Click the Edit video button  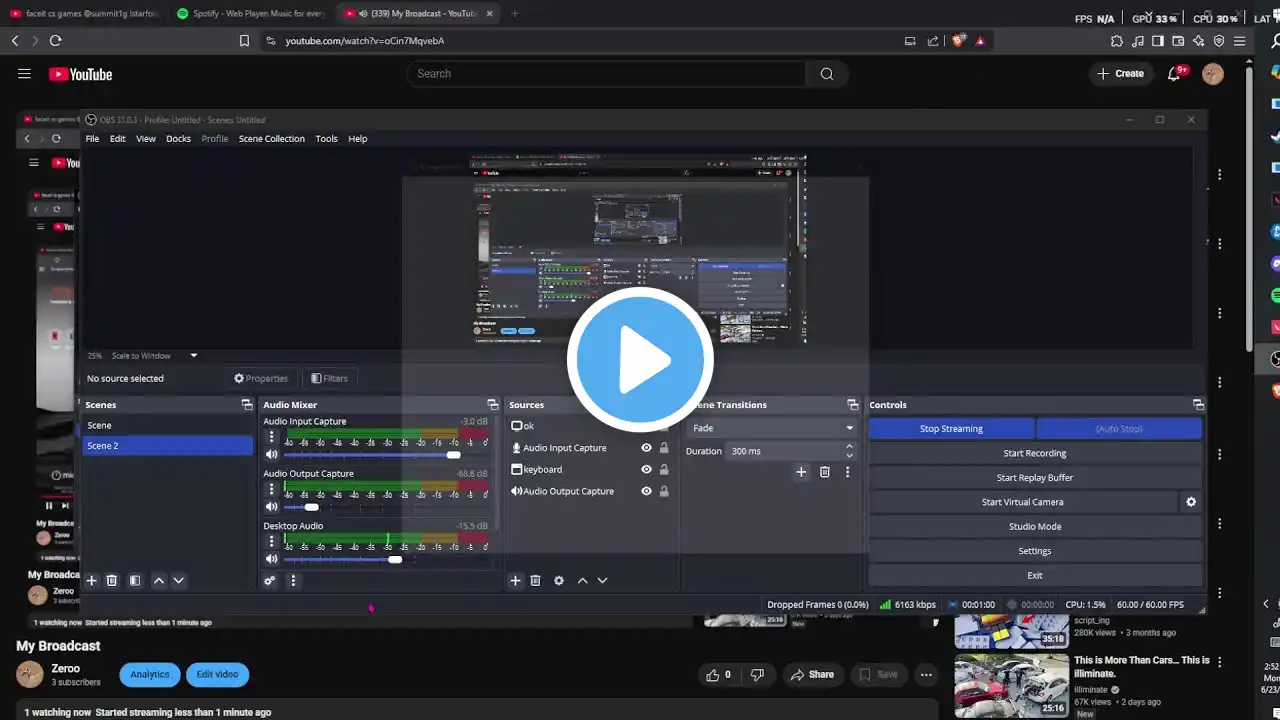[217, 675]
